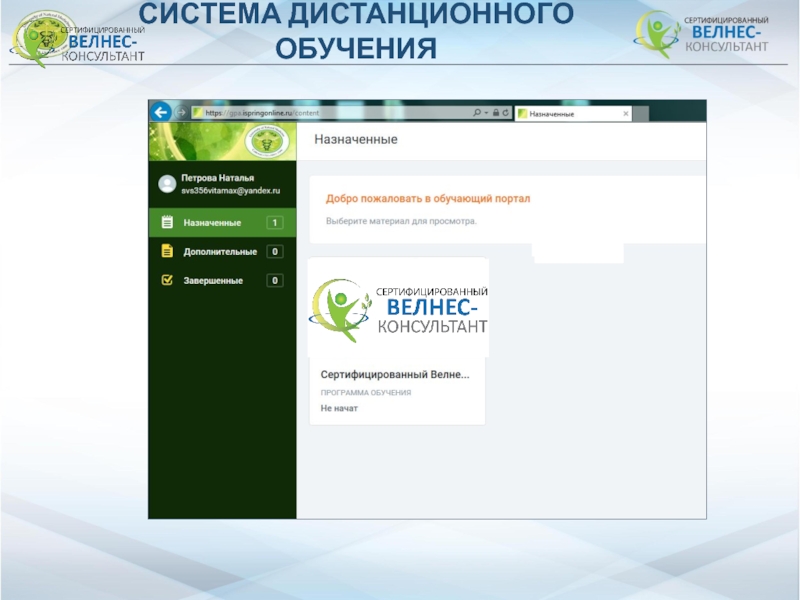Image resolution: width=800 pixels, height=600 pixels.
Task: Click the search magnifier icon in address bar
Action: 477,112
